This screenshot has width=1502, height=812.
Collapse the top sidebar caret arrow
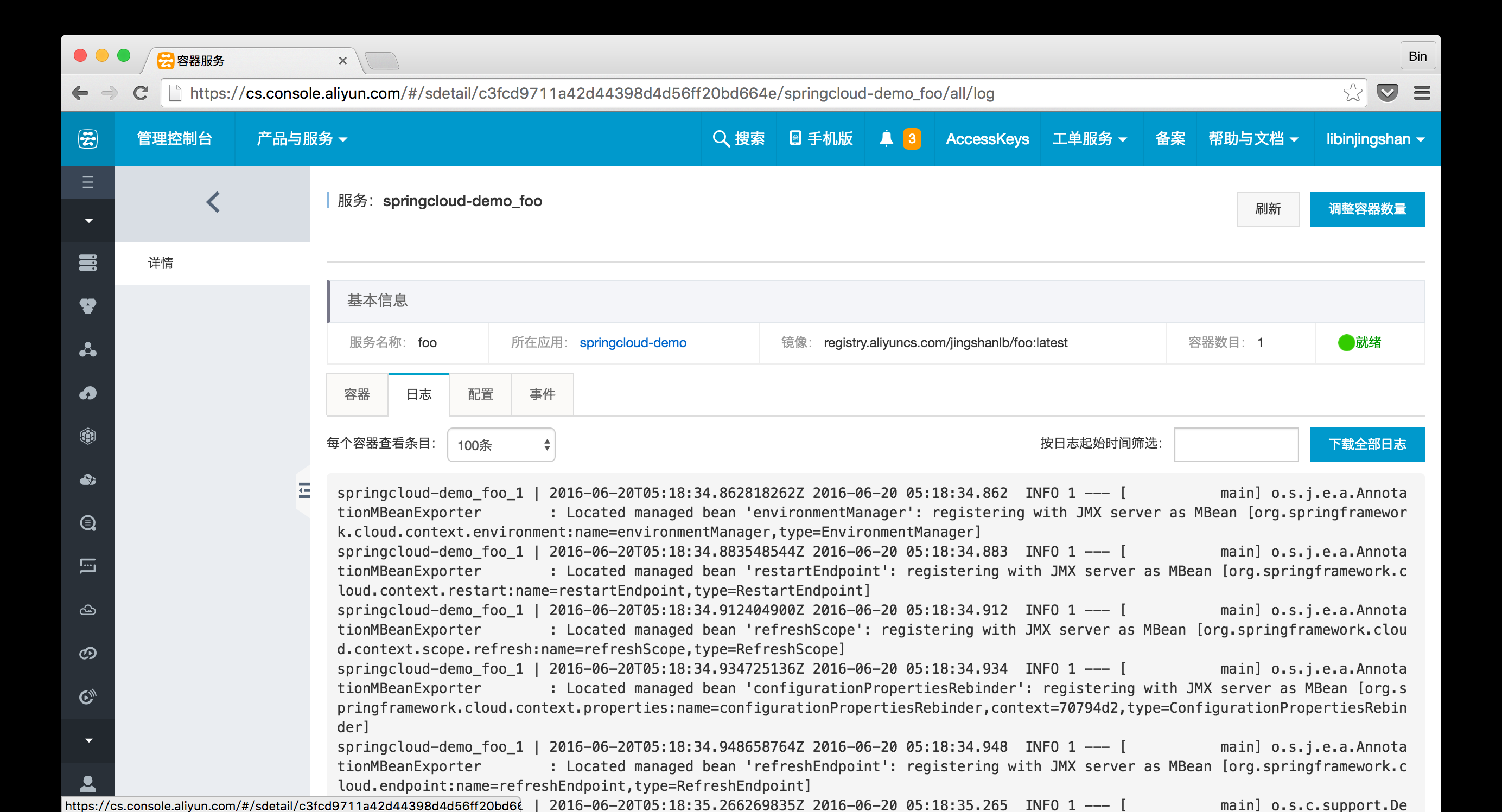pyautogui.click(x=88, y=220)
